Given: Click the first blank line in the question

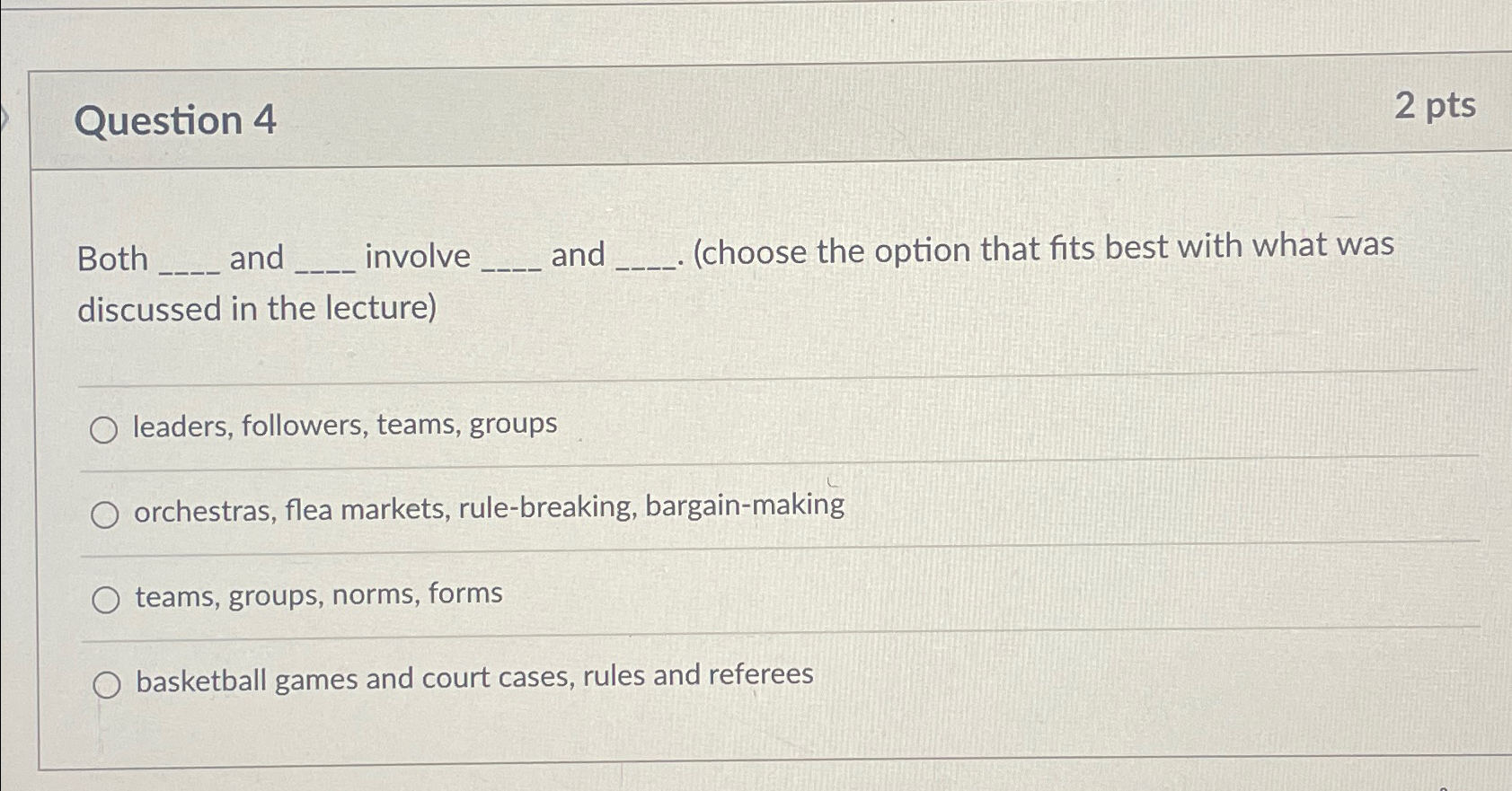Looking at the screenshot, I should [x=189, y=262].
